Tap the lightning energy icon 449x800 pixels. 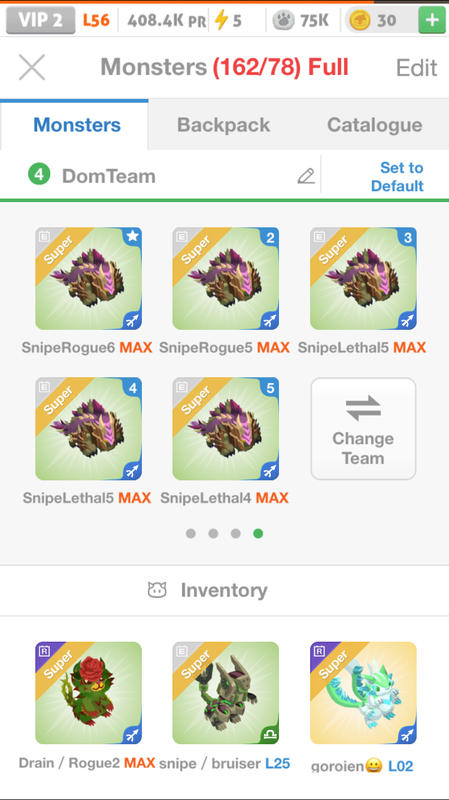pyautogui.click(x=221, y=20)
